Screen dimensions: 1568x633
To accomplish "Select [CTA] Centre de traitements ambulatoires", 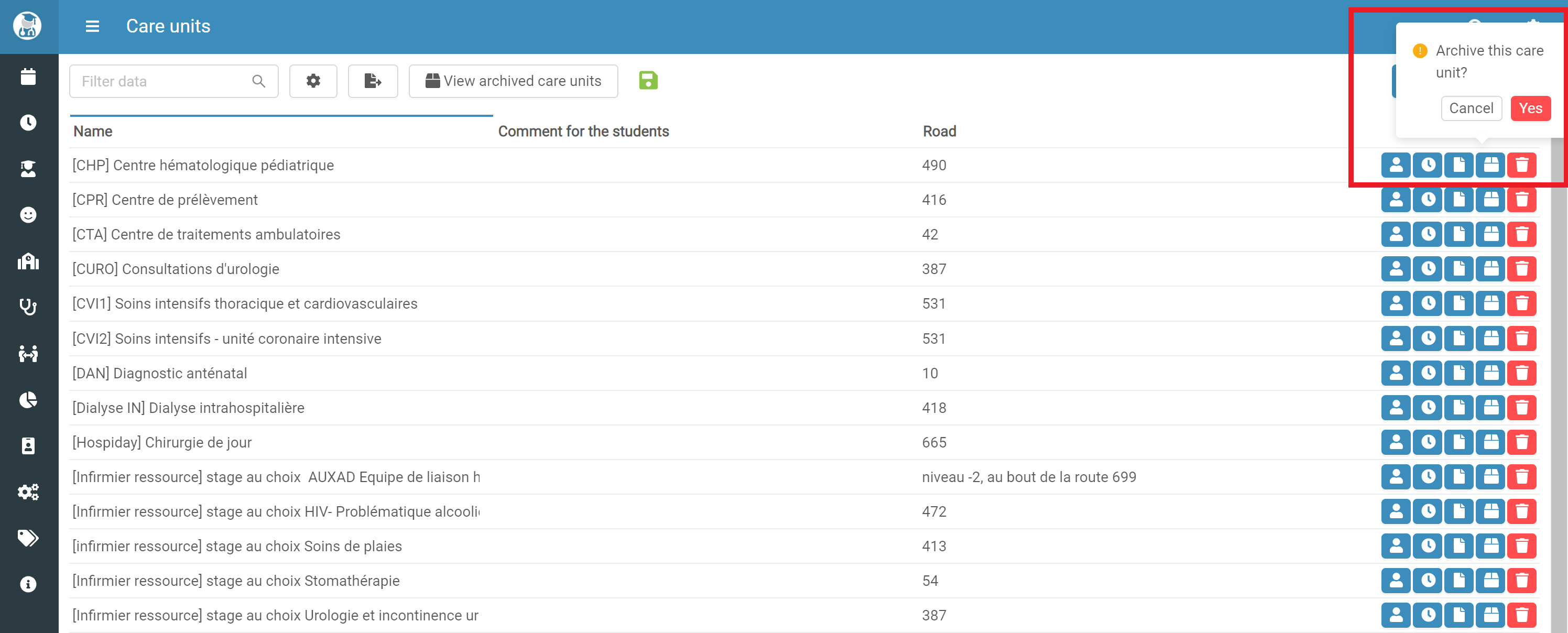I will point(206,235).
